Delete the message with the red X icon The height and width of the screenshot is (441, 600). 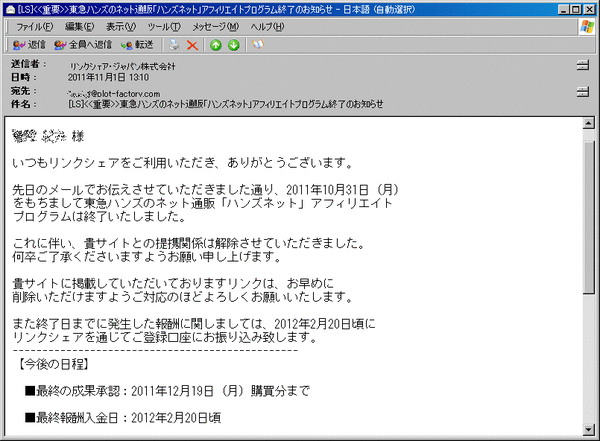(192, 46)
